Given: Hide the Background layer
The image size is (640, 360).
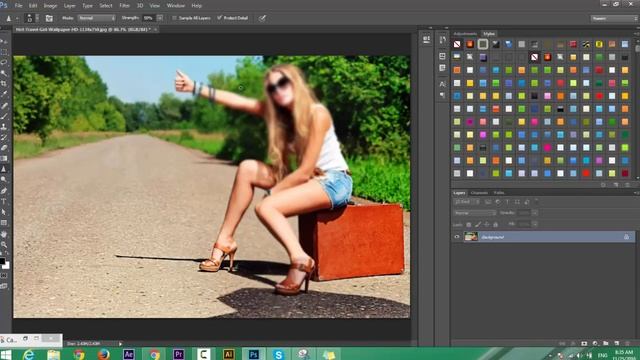Looking at the screenshot, I should tap(457, 237).
